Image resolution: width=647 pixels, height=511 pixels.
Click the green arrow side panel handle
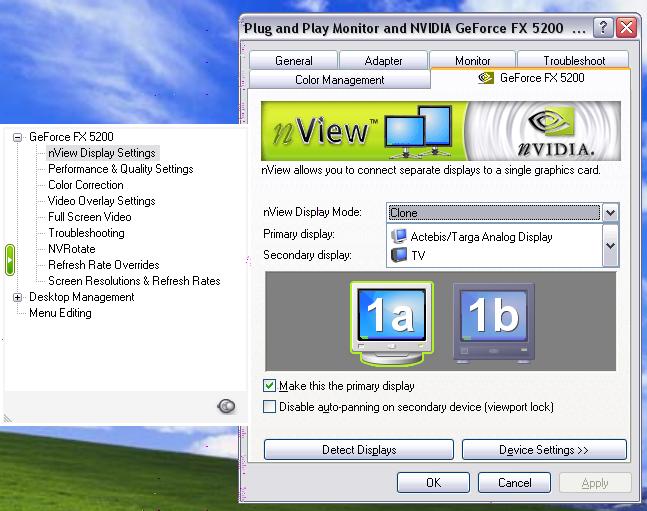pos(10,260)
